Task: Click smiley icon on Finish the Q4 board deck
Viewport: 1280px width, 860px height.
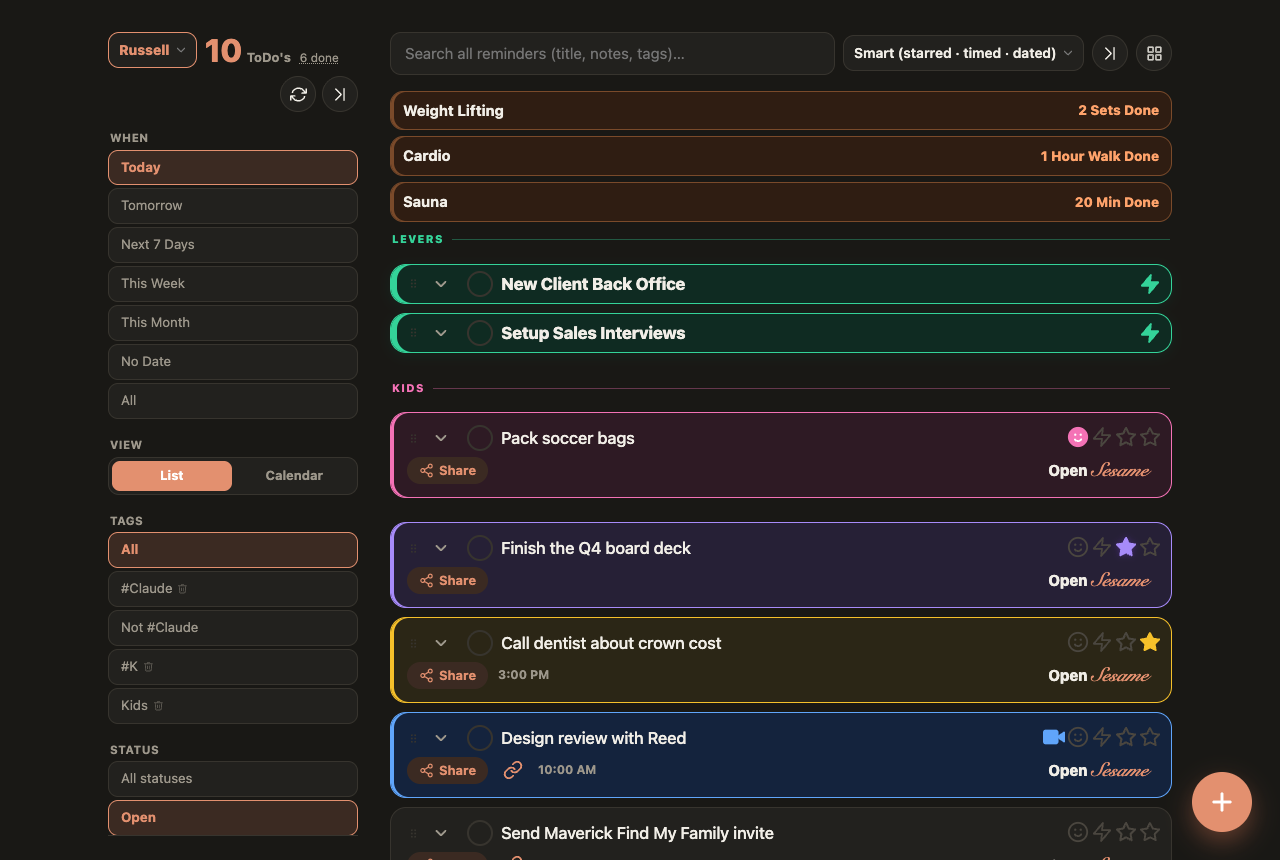Action: click(x=1078, y=547)
